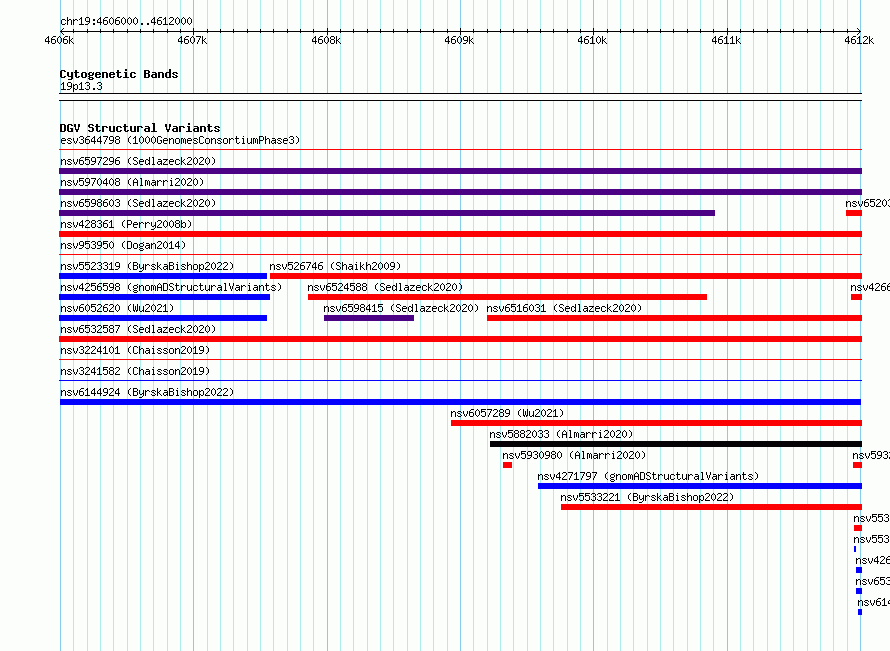Select the purple bar under nsv5970408
890x651 pixels.
(460, 192)
